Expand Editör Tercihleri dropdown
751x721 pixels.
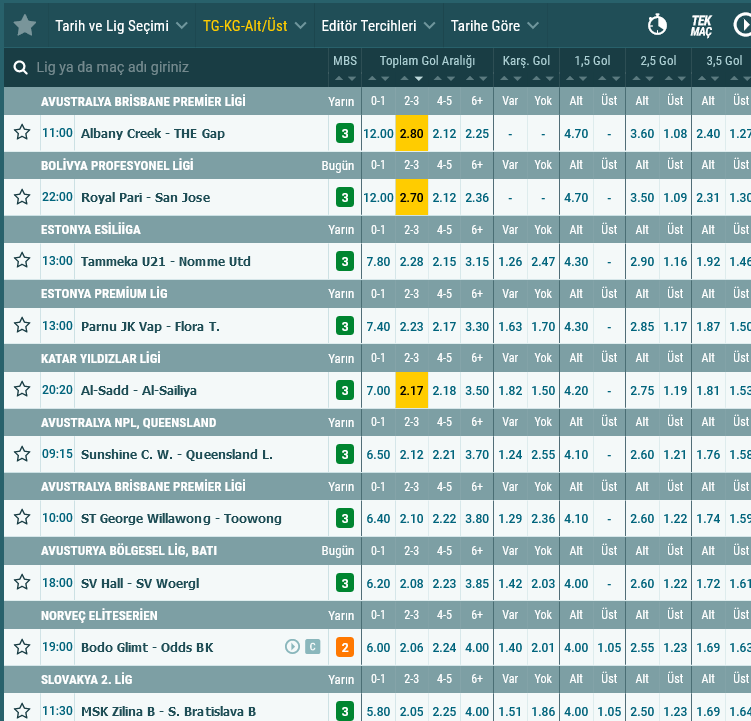pyautogui.click(x=378, y=26)
